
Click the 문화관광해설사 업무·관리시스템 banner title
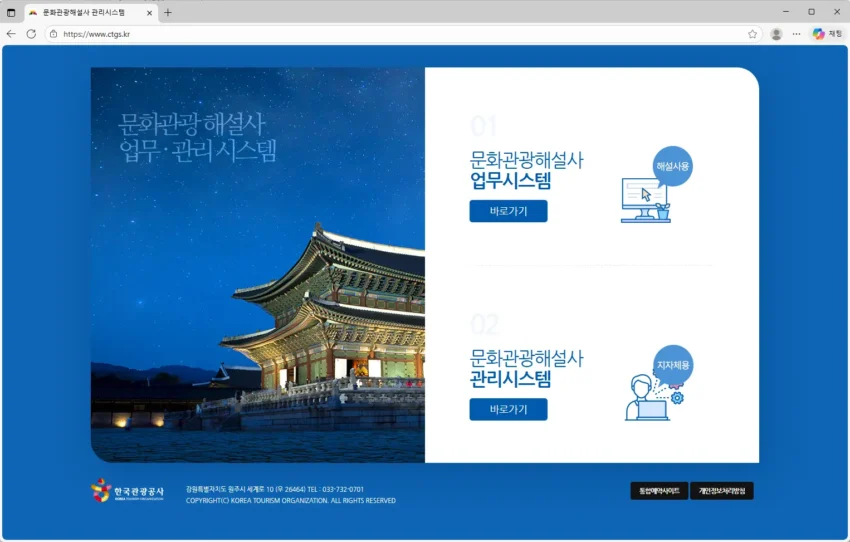pos(198,137)
